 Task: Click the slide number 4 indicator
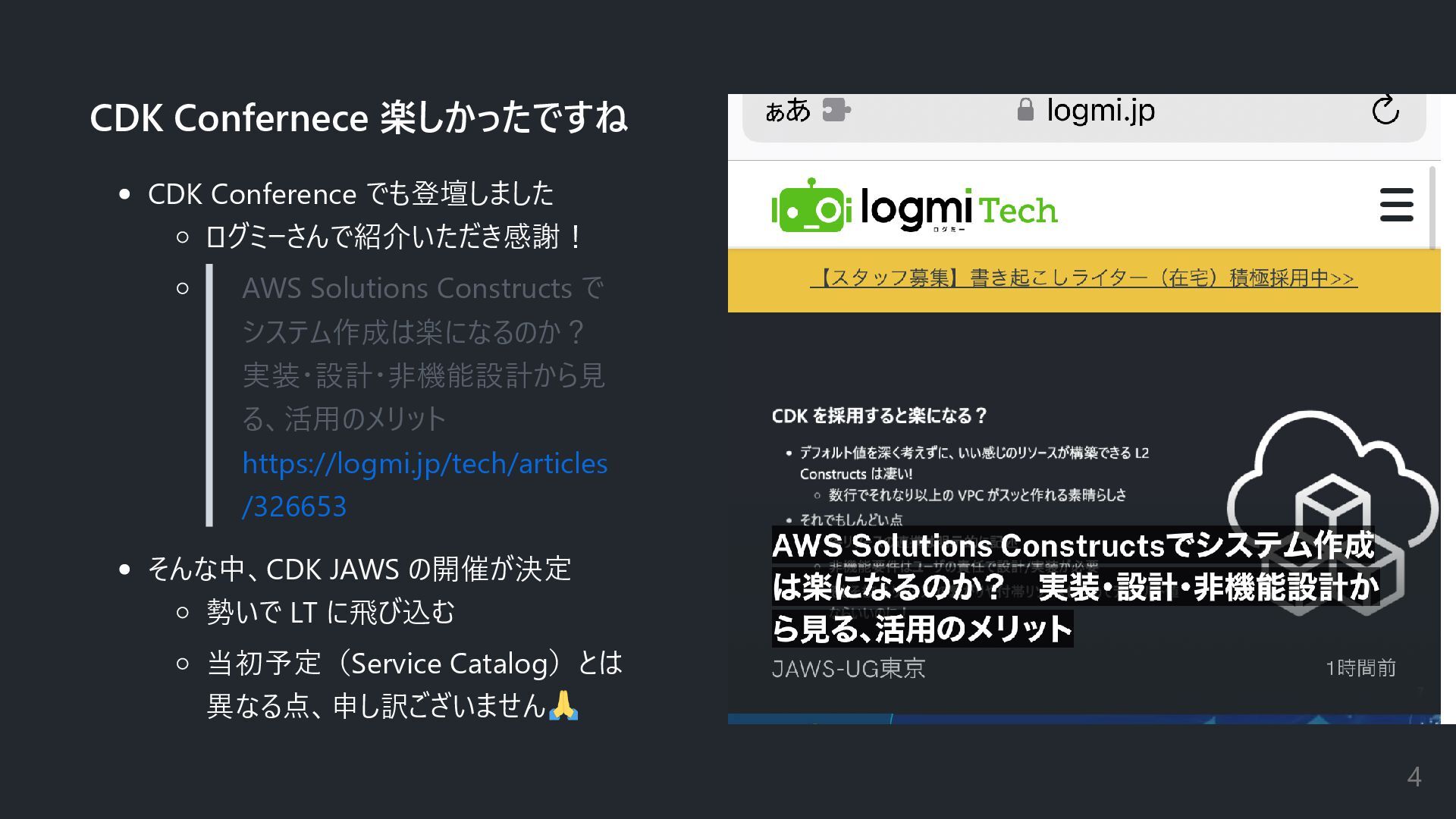(x=1414, y=777)
